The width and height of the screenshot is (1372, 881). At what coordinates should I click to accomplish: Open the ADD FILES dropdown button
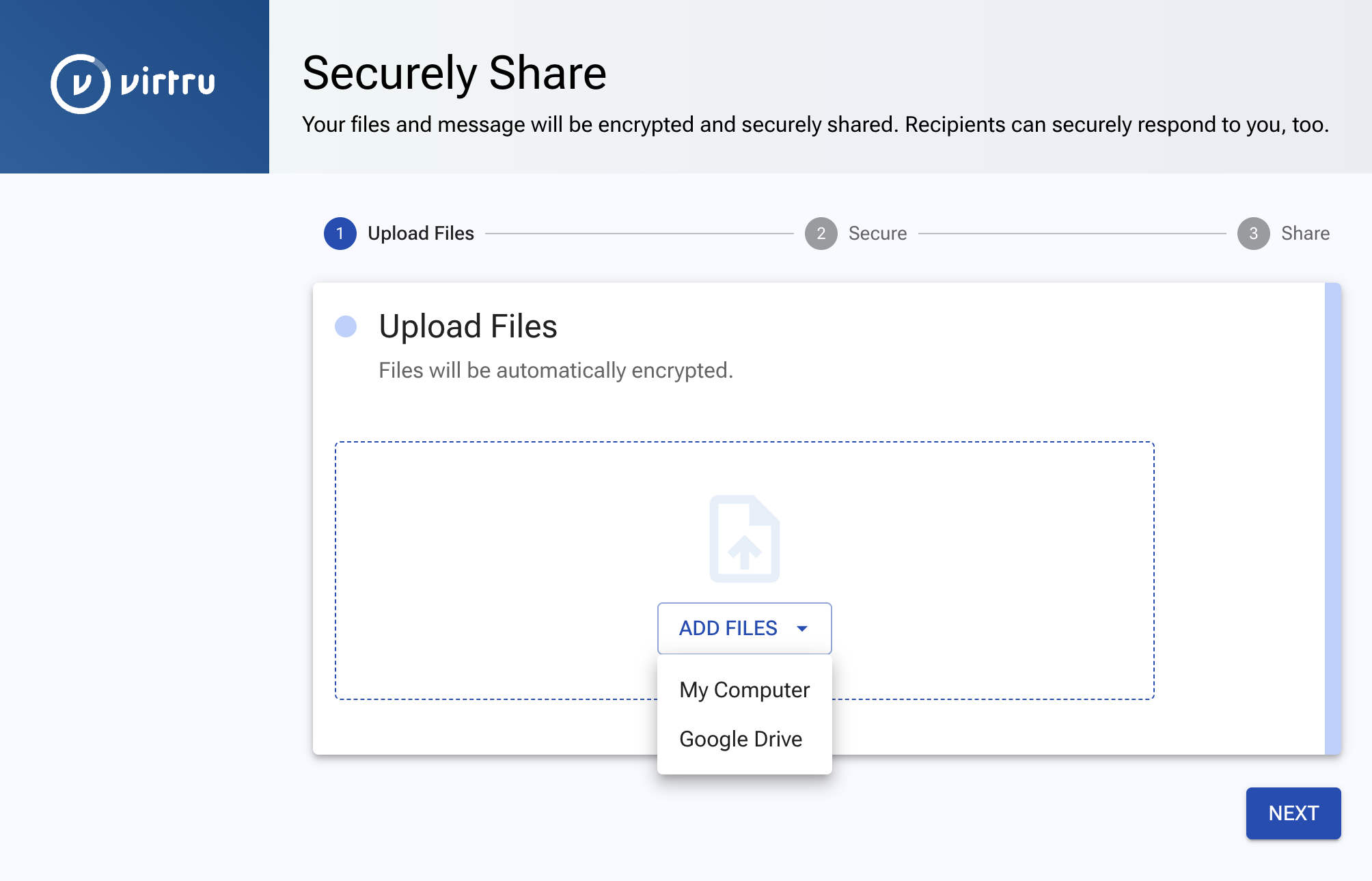point(745,628)
